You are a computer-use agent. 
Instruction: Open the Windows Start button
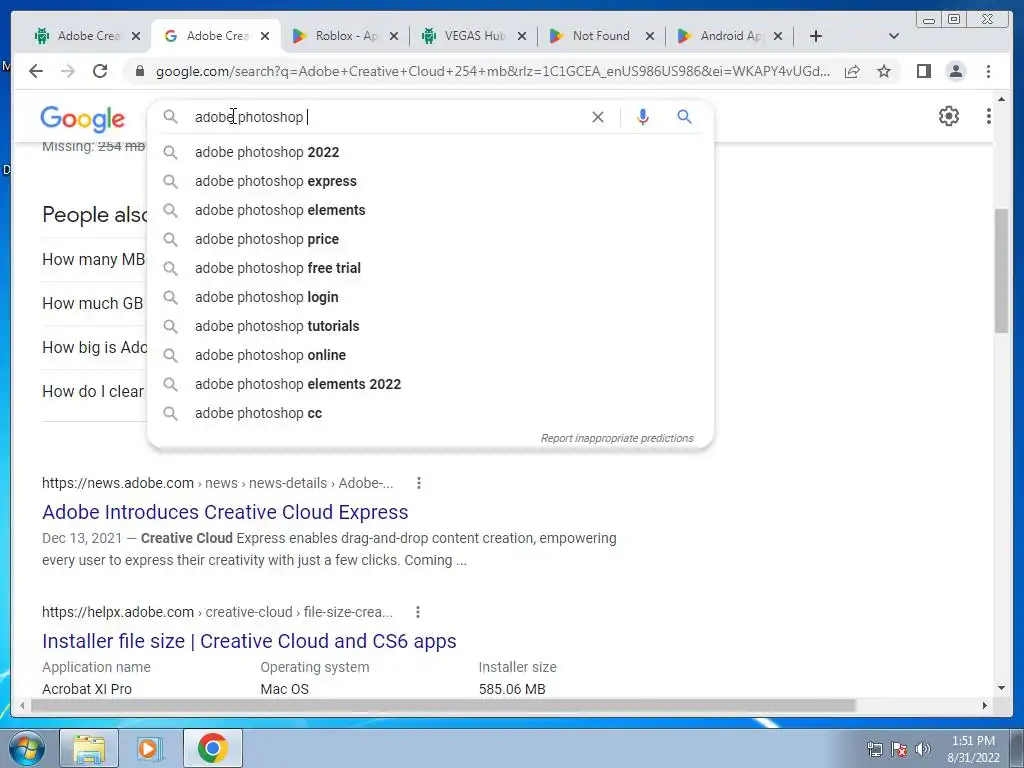pyautogui.click(x=27, y=748)
